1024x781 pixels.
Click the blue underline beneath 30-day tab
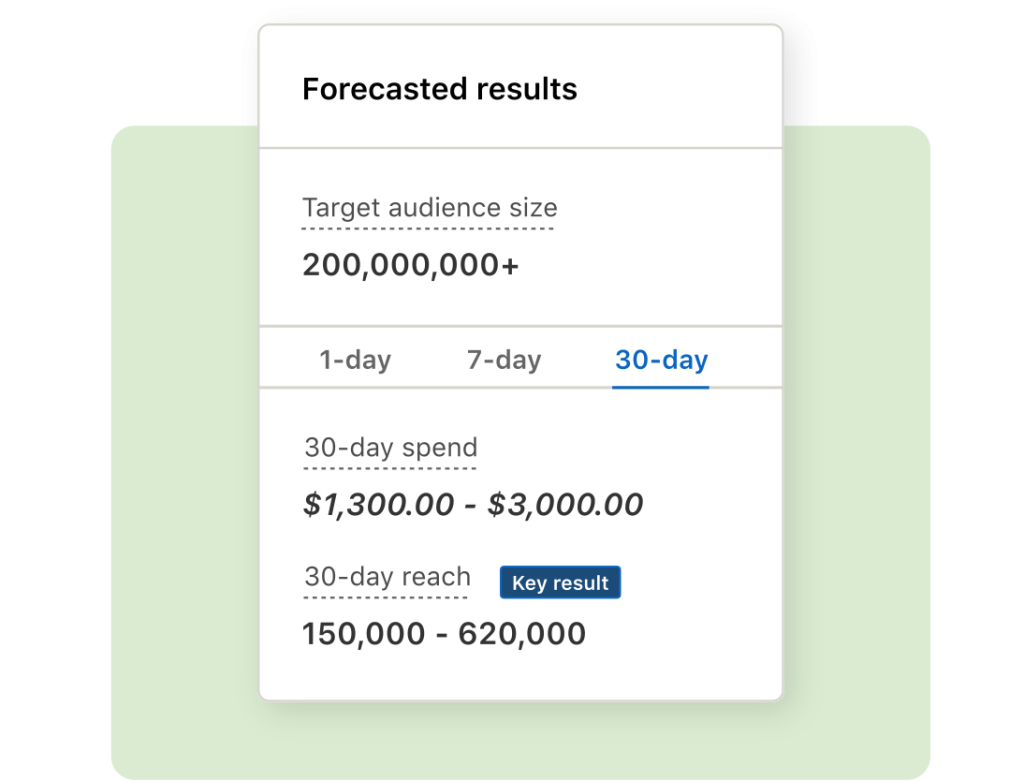click(661, 386)
